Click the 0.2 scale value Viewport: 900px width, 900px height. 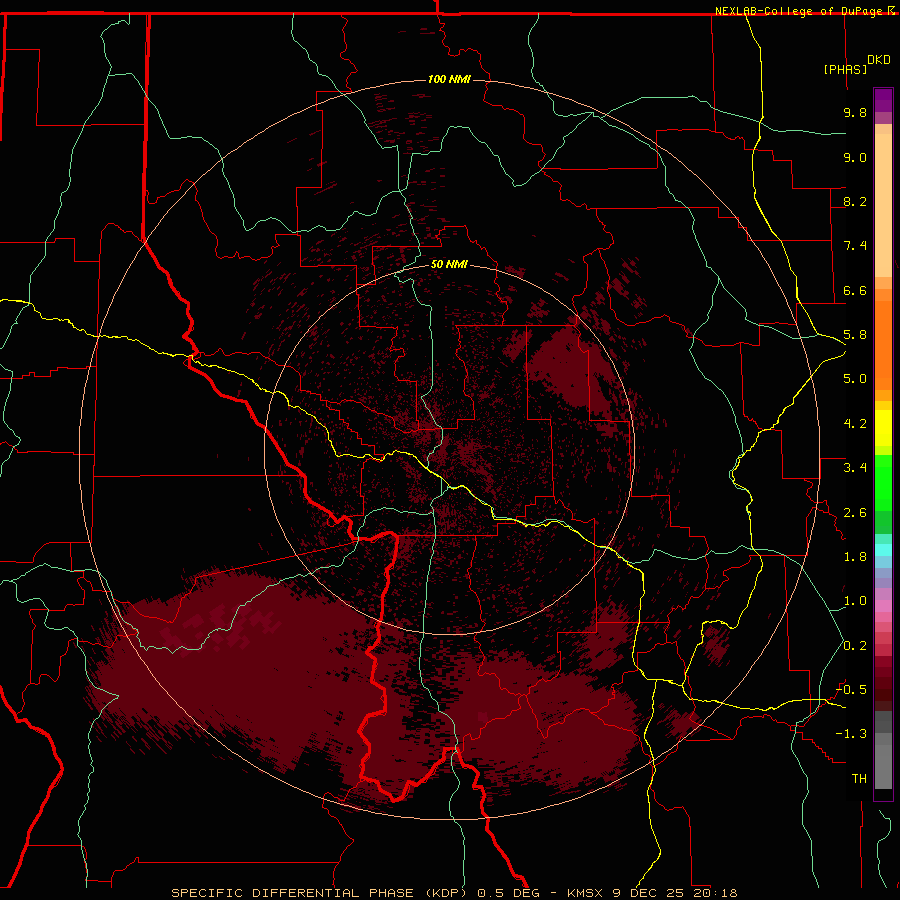[x=855, y=646]
